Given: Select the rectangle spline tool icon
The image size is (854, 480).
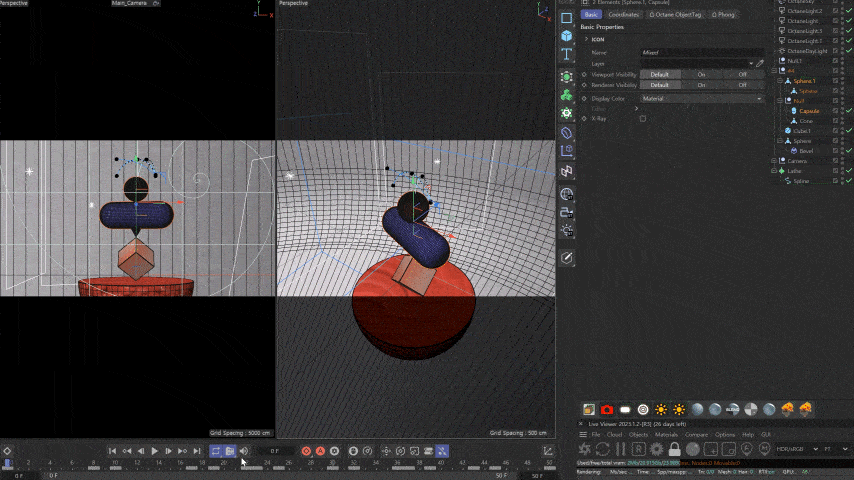Looking at the screenshot, I should [566, 18].
